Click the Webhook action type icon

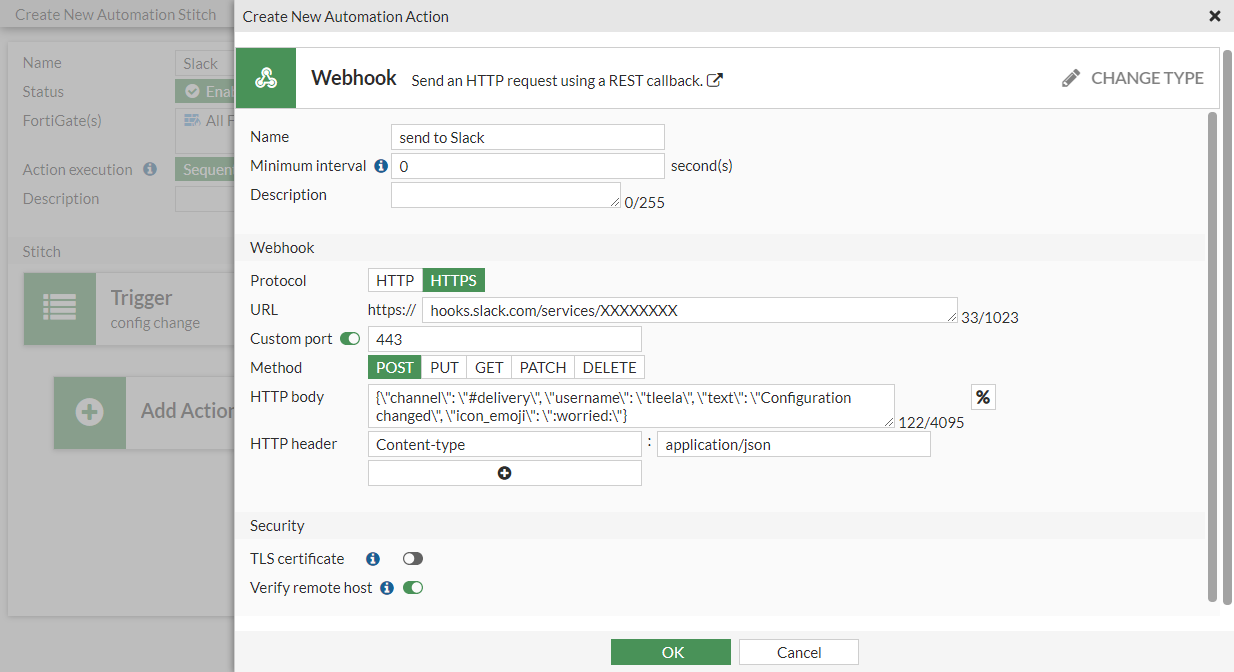[266, 78]
